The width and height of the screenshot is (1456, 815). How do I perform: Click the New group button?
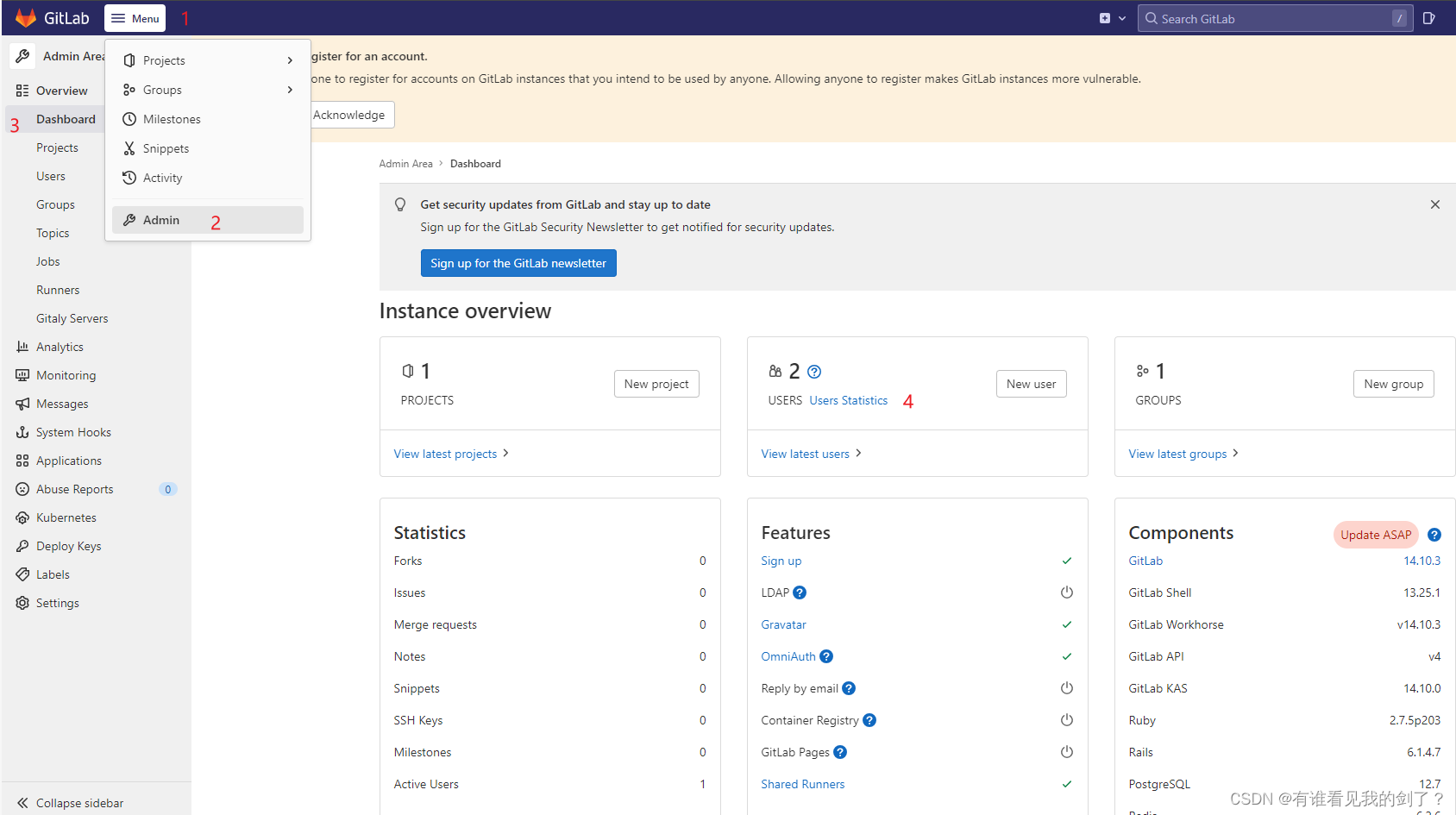point(1393,384)
